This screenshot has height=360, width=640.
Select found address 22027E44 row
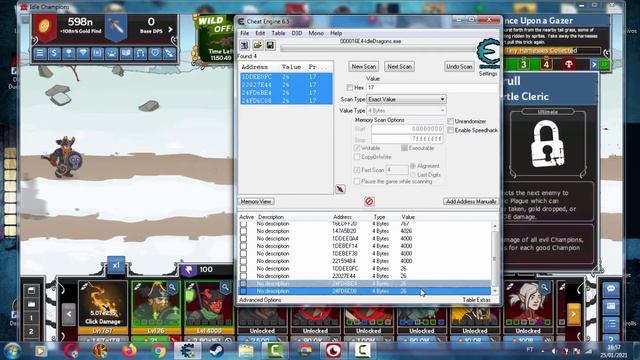[x=286, y=85]
